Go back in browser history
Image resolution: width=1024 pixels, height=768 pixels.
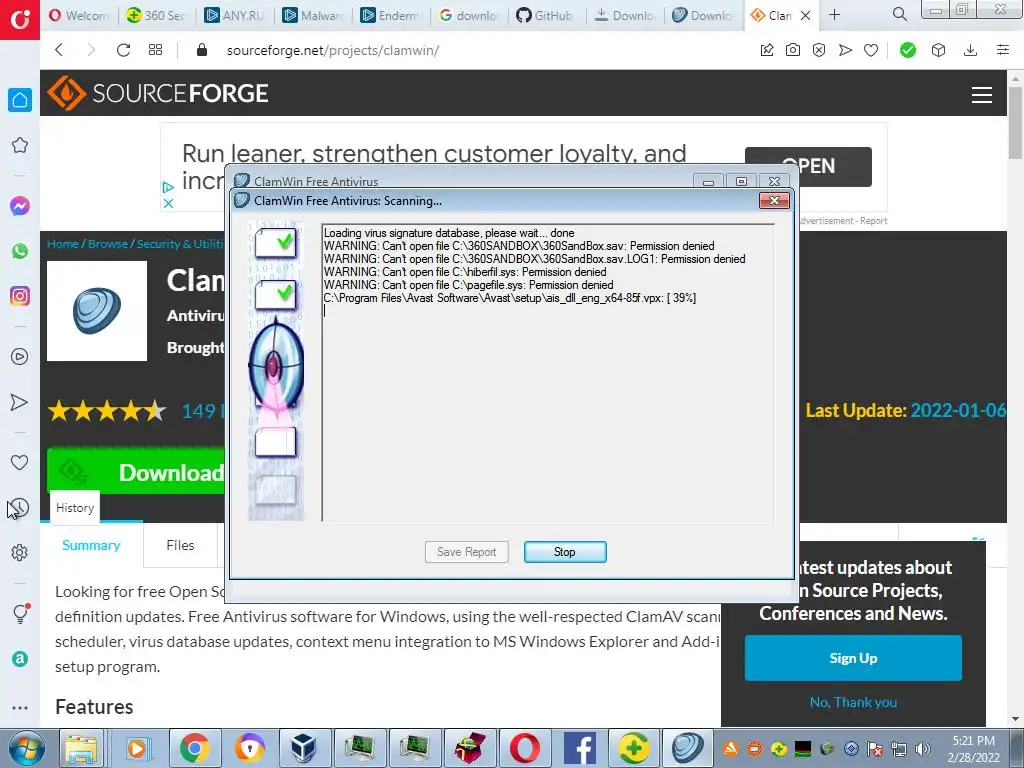point(59,50)
